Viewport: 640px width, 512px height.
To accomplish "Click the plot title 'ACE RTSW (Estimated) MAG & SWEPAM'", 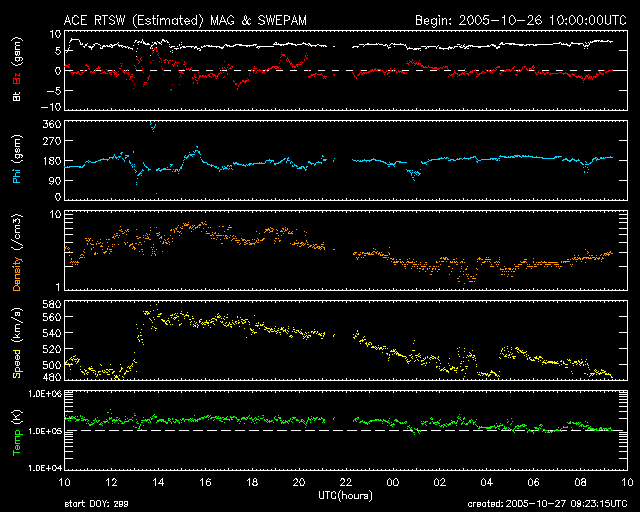I will [x=185, y=20].
